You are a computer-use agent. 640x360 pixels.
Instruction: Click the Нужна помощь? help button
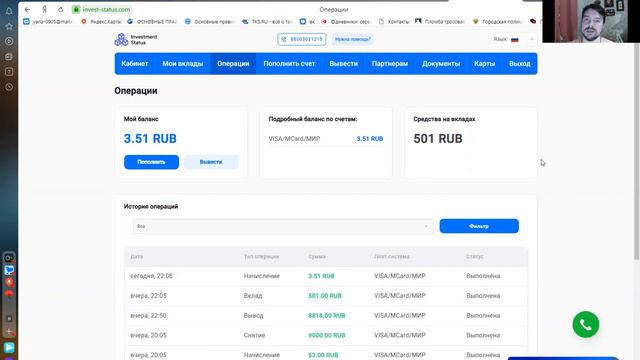[x=353, y=39]
